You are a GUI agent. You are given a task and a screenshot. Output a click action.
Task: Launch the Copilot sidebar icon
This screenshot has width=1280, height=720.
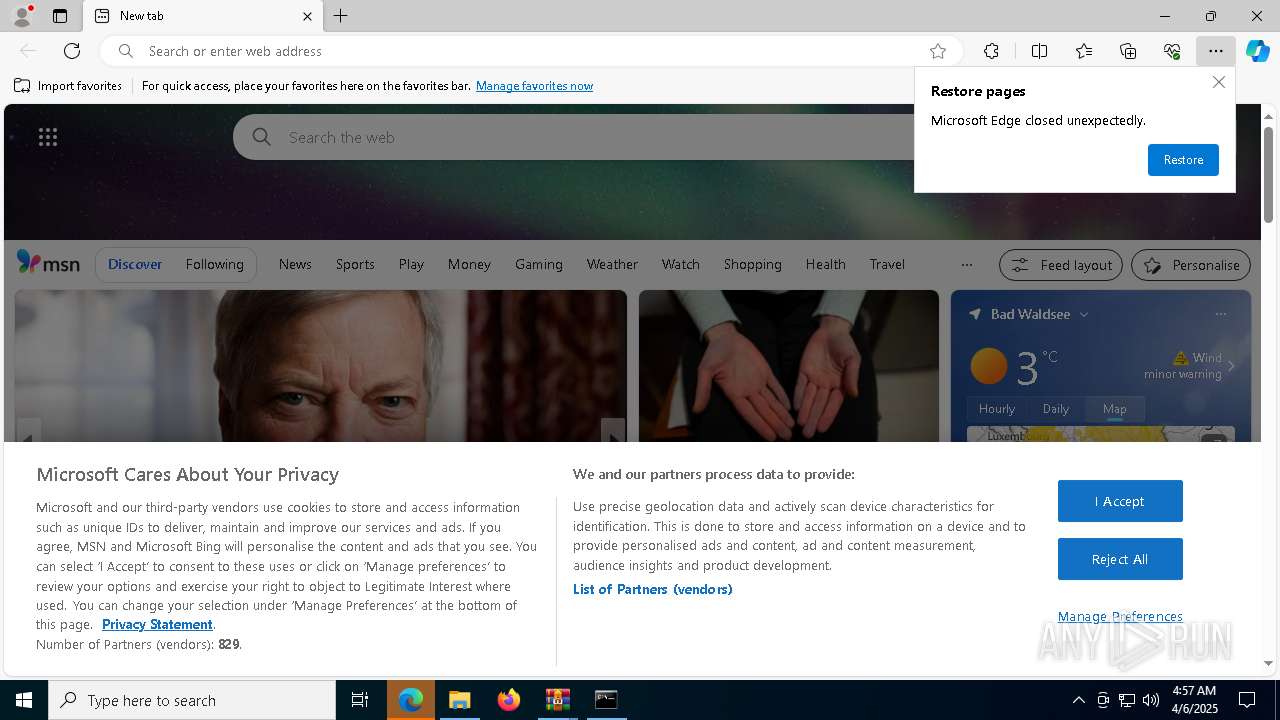(1258, 51)
